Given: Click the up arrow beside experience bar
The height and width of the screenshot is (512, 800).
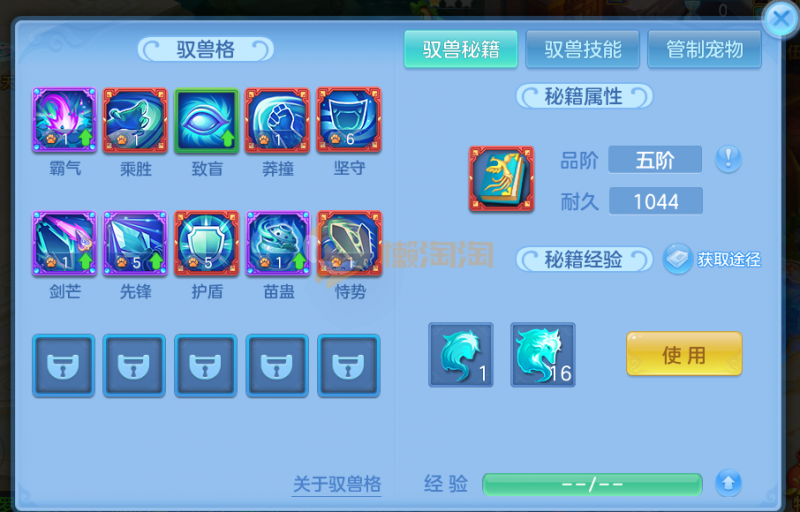Looking at the screenshot, I should coord(728,483).
